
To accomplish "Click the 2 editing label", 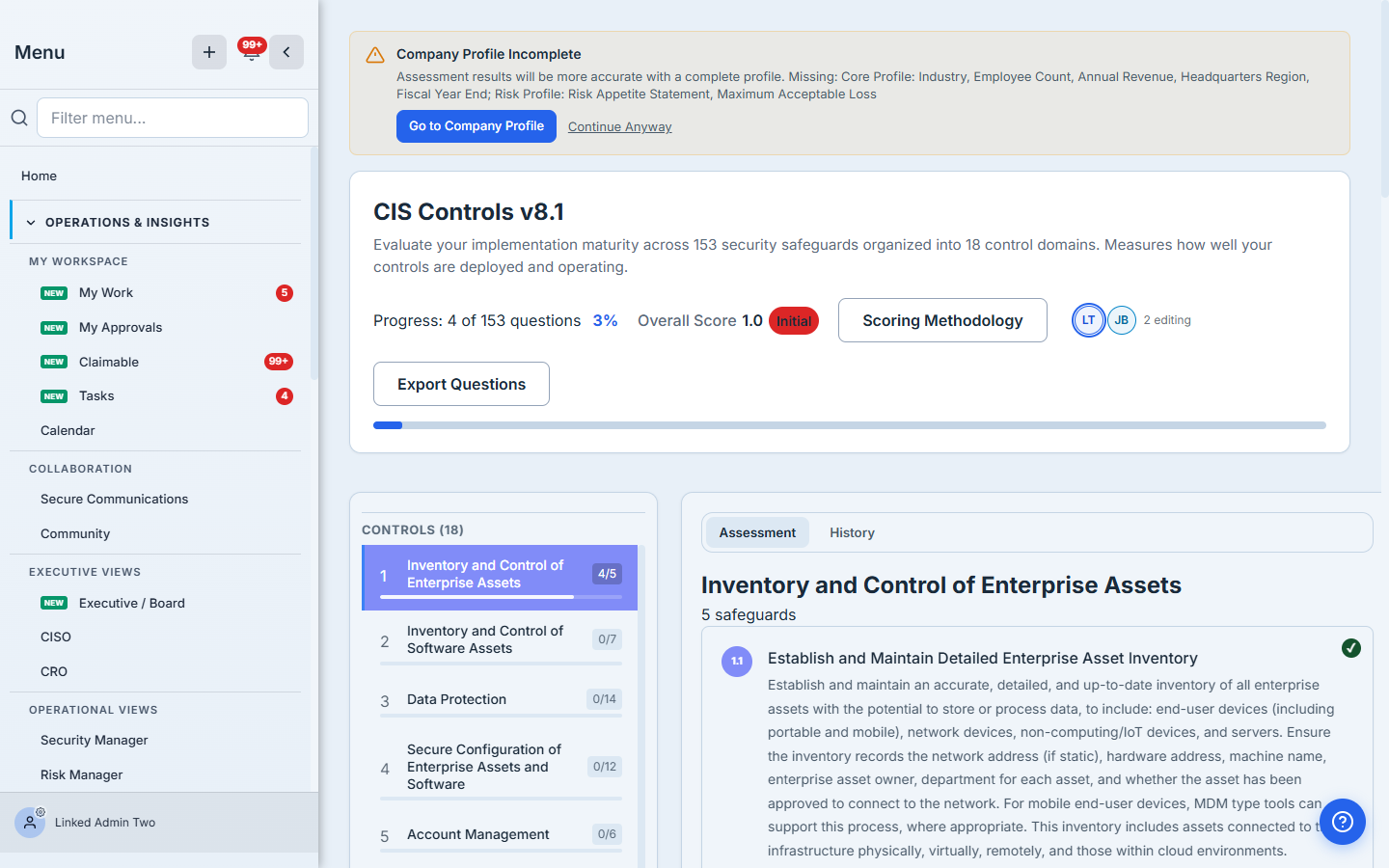I will [1167, 320].
